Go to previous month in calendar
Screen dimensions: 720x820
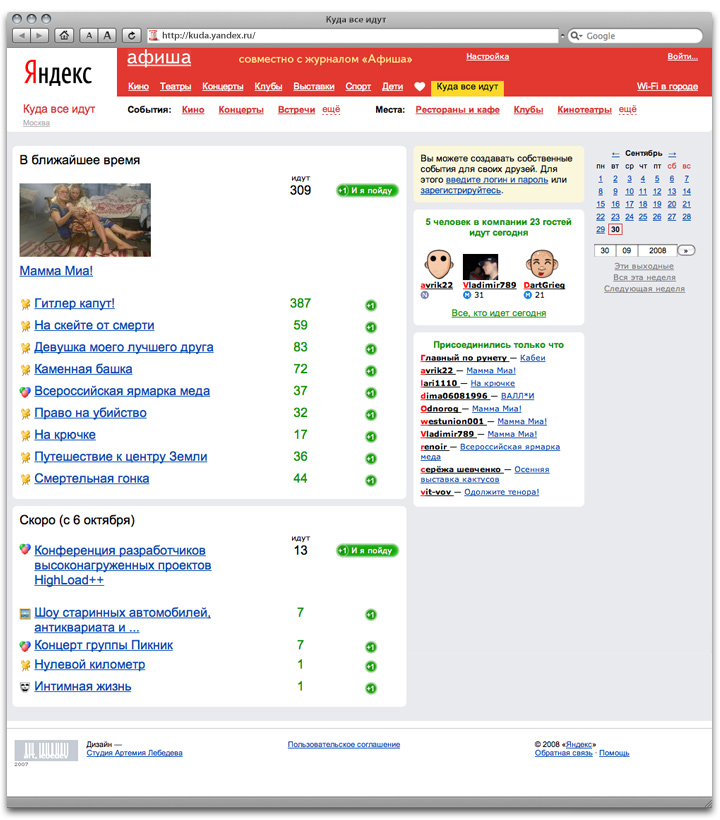pos(615,154)
